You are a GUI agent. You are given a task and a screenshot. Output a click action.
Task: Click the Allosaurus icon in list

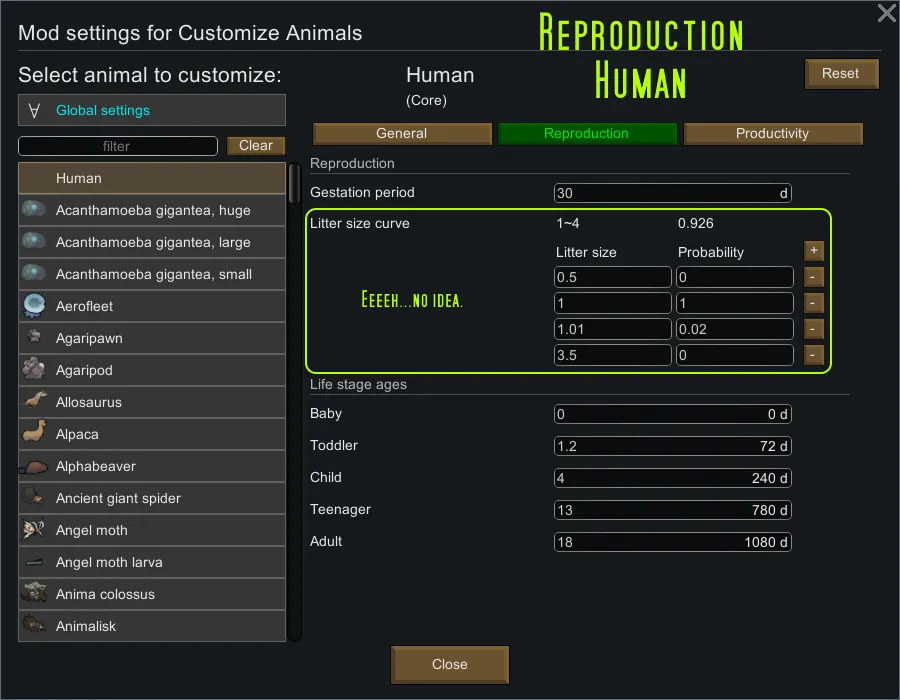(35, 402)
